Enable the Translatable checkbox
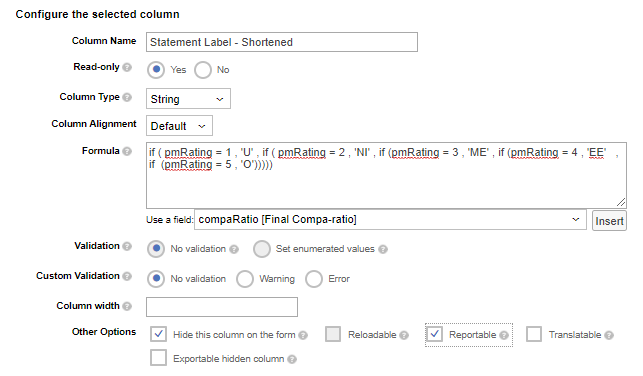 pyautogui.click(x=534, y=334)
